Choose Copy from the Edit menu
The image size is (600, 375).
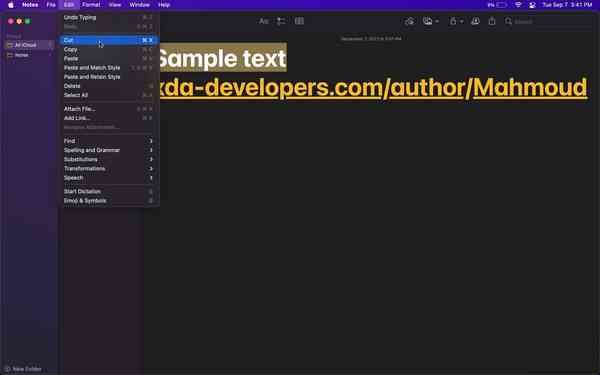(109, 49)
